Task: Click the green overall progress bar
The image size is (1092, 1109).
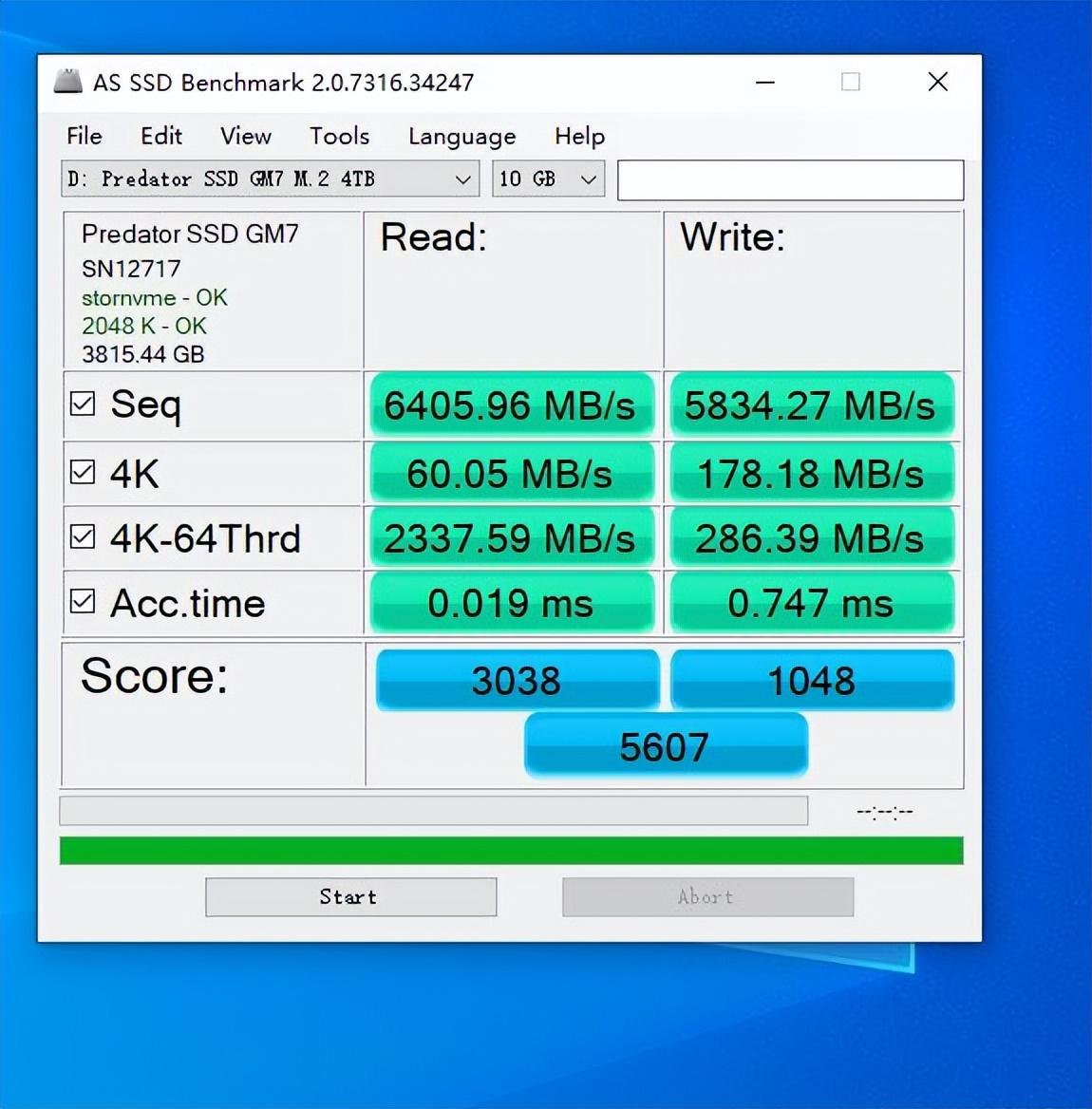Action: pyautogui.click(x=512, y=850)
